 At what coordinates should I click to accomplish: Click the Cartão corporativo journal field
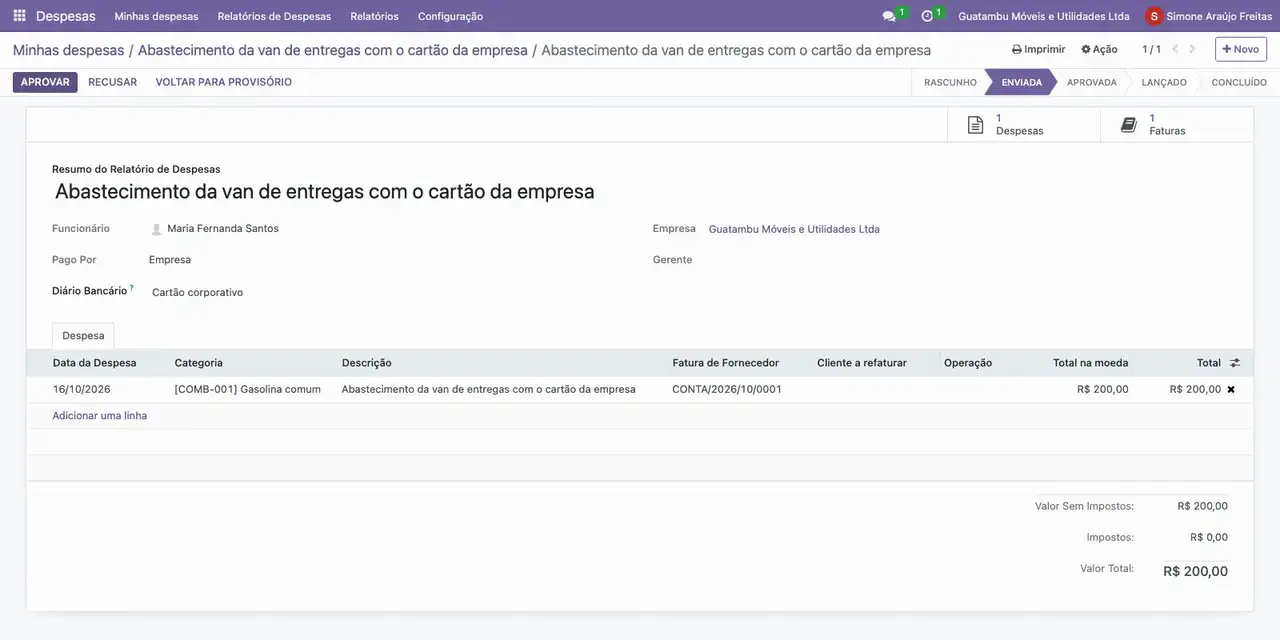pos(197,293)
